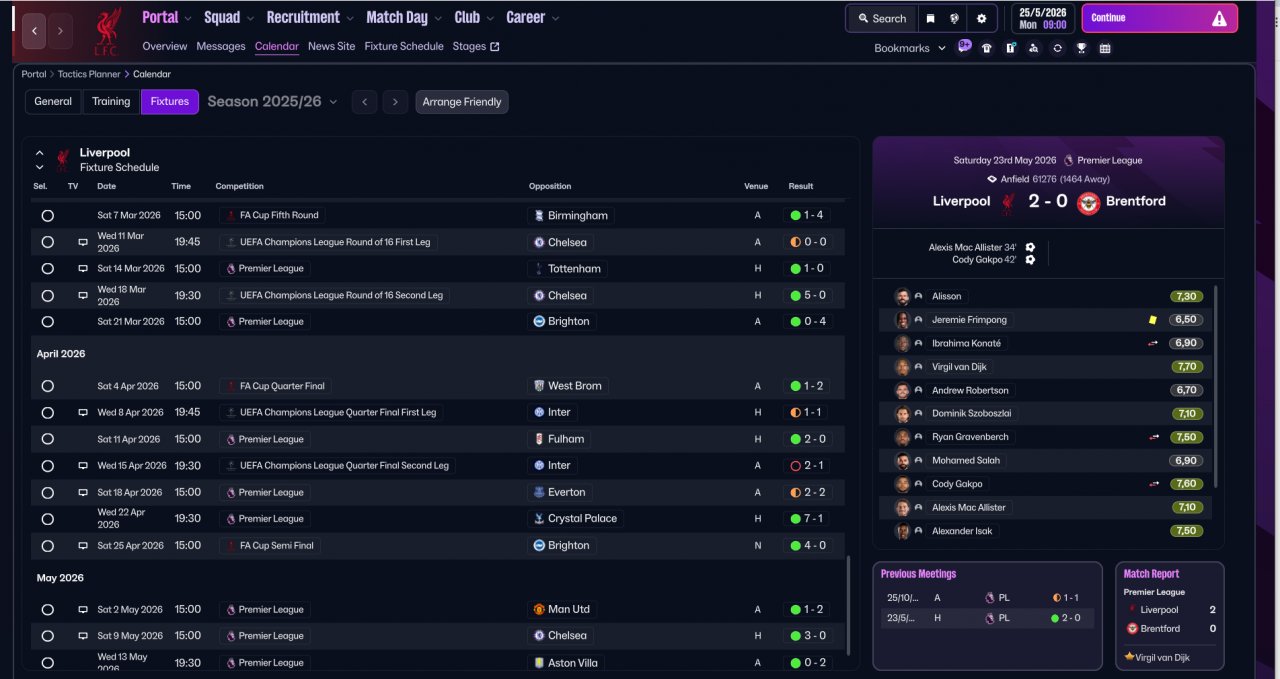Image resolution: width=1280 pixels, height=679 pixels.
Task: Switch to the Fixtures tab
Action: (170, 101)
